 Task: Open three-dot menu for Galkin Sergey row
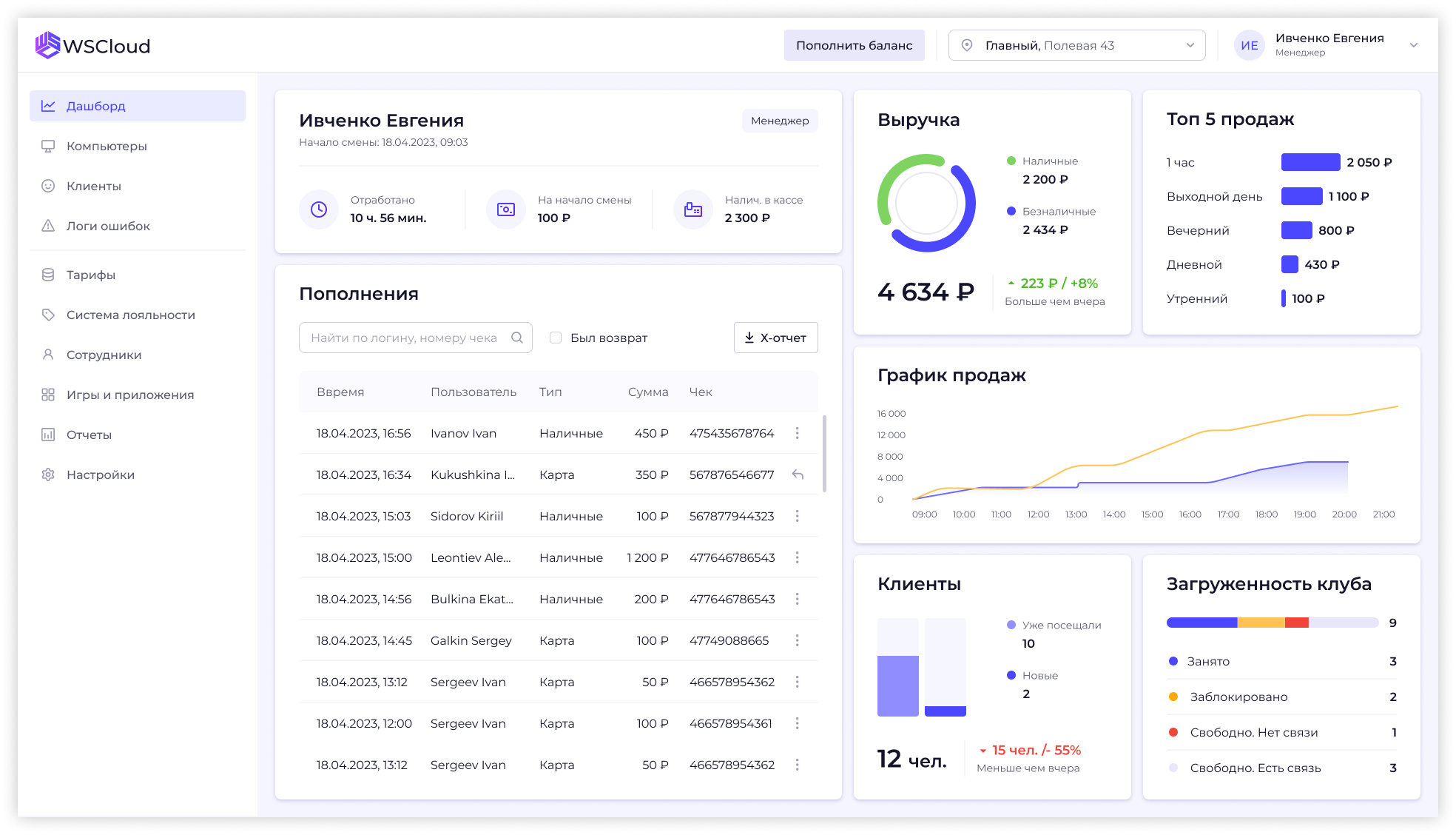pos(797,640)
